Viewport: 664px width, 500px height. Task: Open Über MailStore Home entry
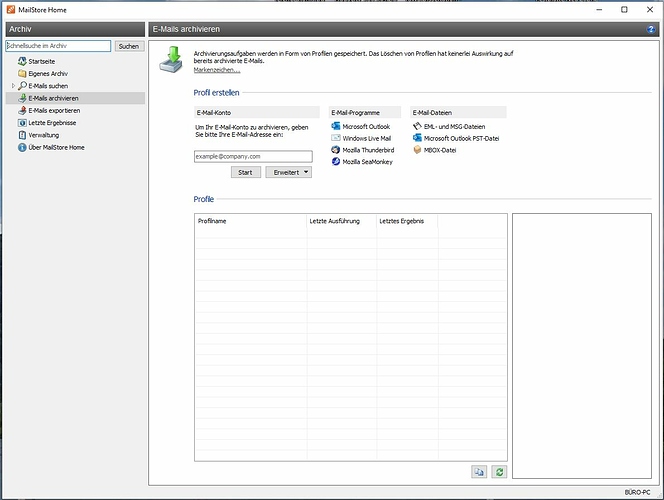(56, 147)
